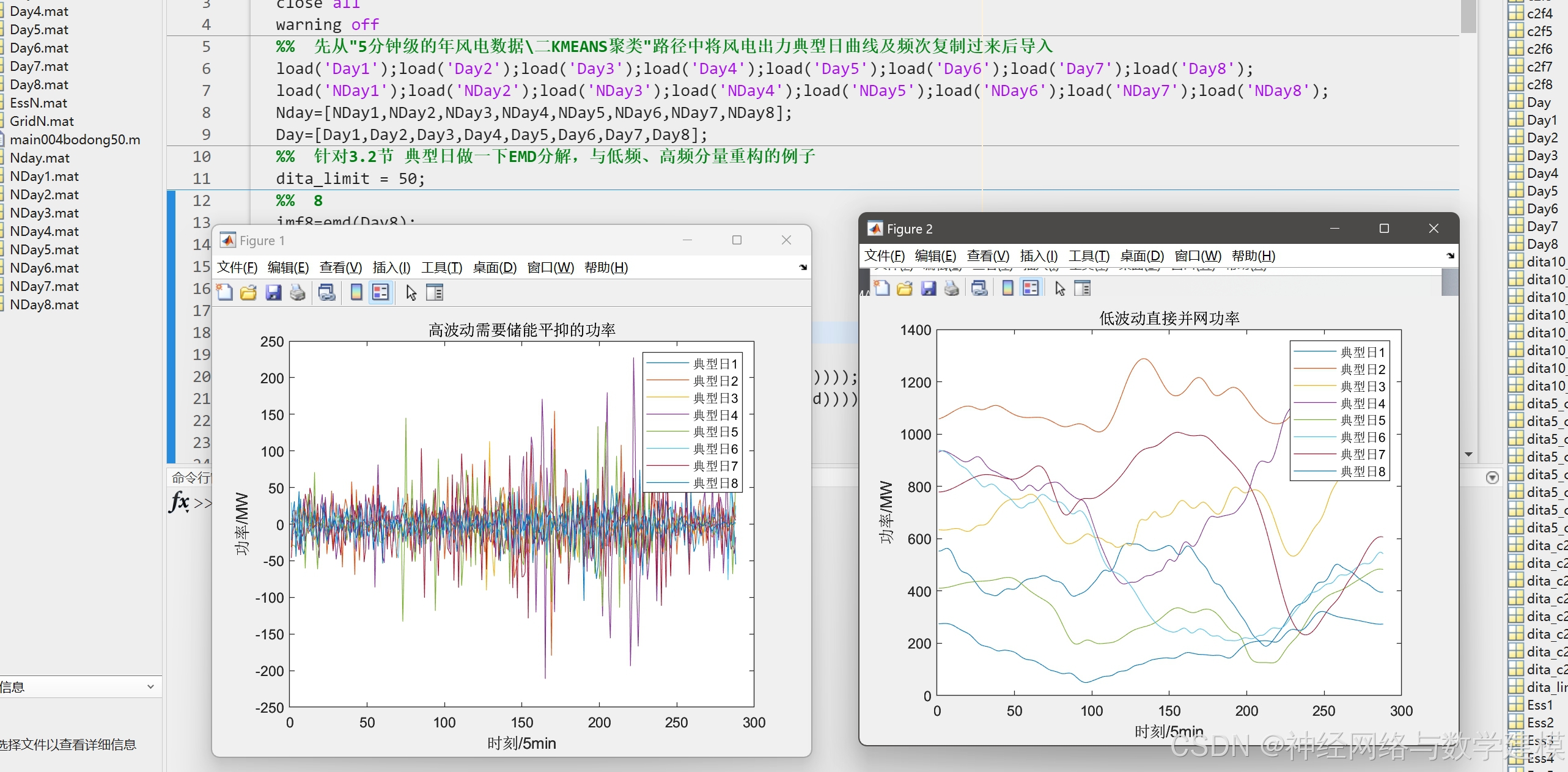Viewport: 1568px width, 772px height.
Task: Select Day8 variable in workspace
Action: pyautogui.click(x=1542, y=244)
